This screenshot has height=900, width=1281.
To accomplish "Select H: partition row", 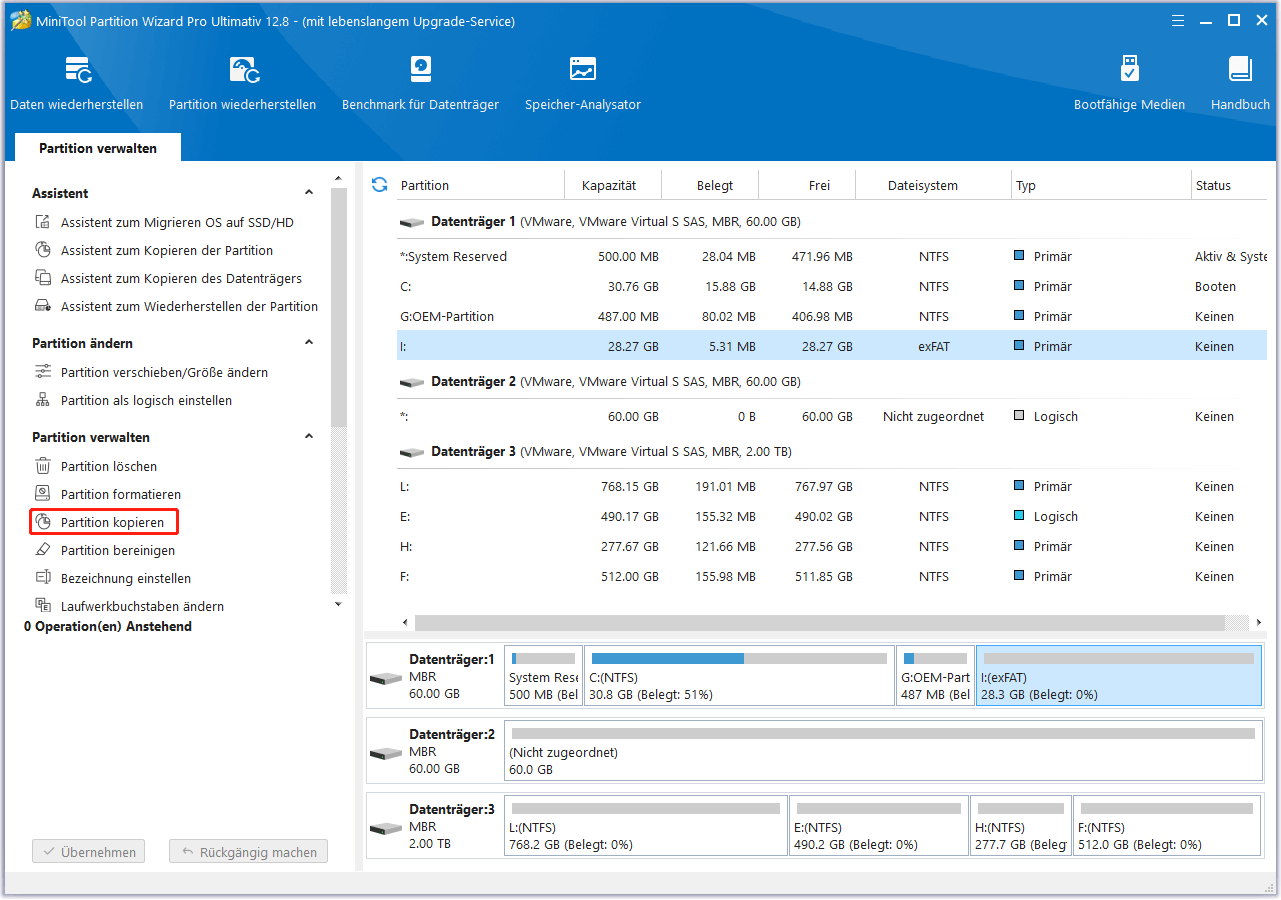I will (832, 547).
